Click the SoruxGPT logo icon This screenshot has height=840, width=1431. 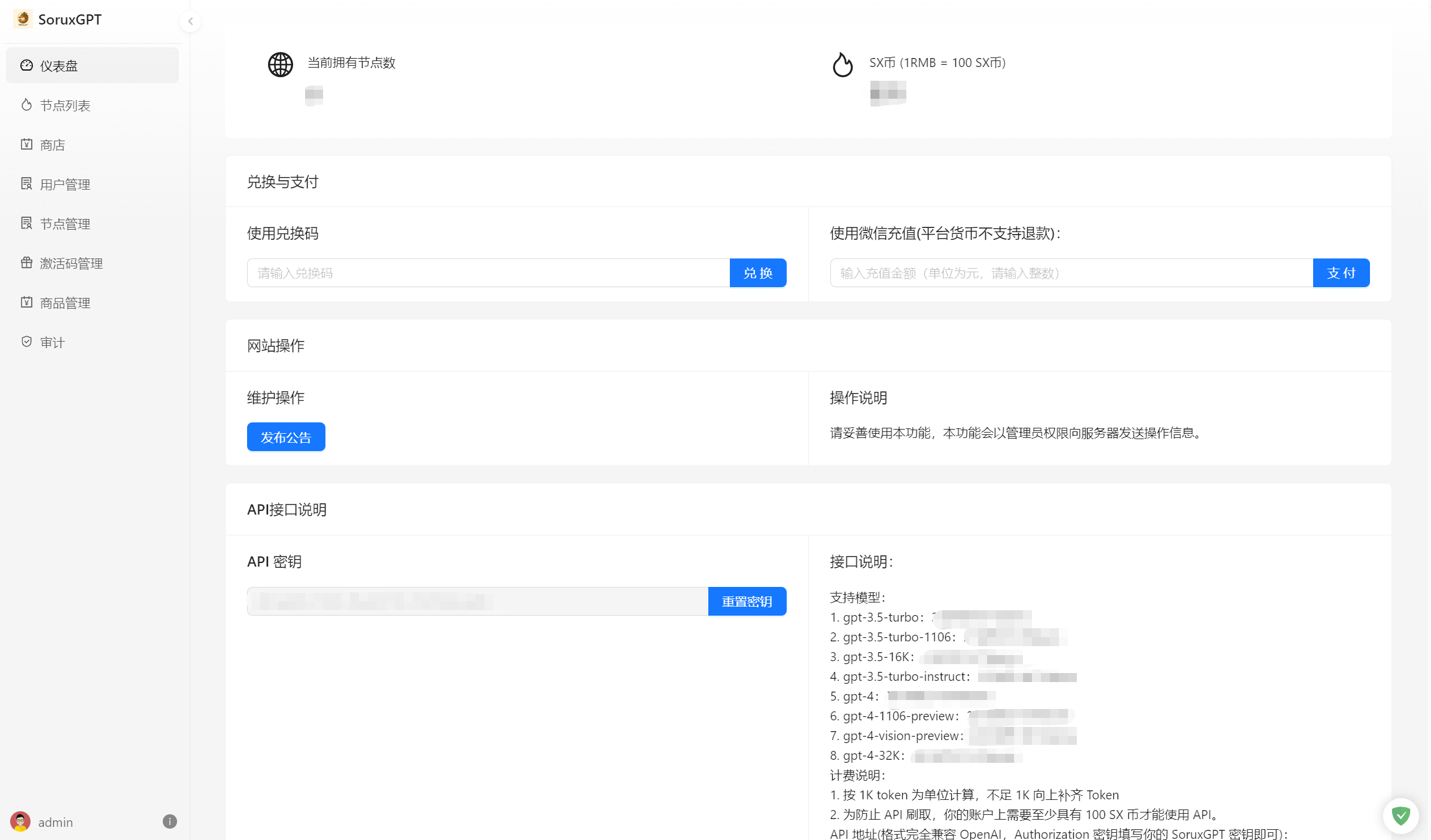[x=23, y=19]
